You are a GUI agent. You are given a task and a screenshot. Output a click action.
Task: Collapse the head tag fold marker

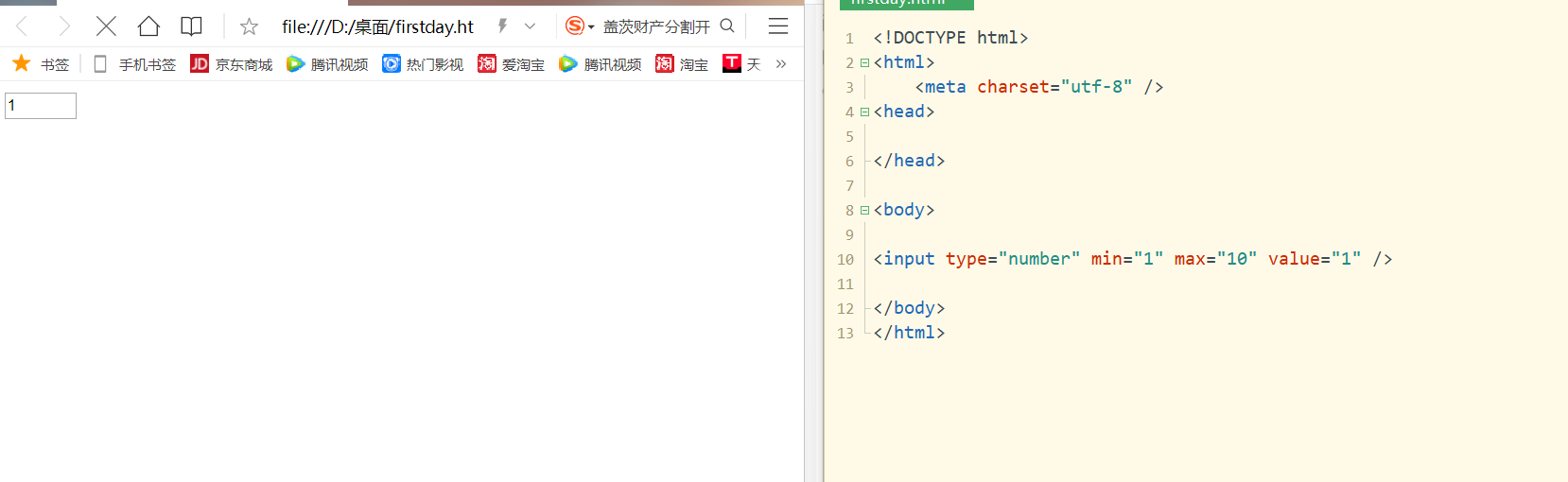pyautogui.click(x=864, y=112)
